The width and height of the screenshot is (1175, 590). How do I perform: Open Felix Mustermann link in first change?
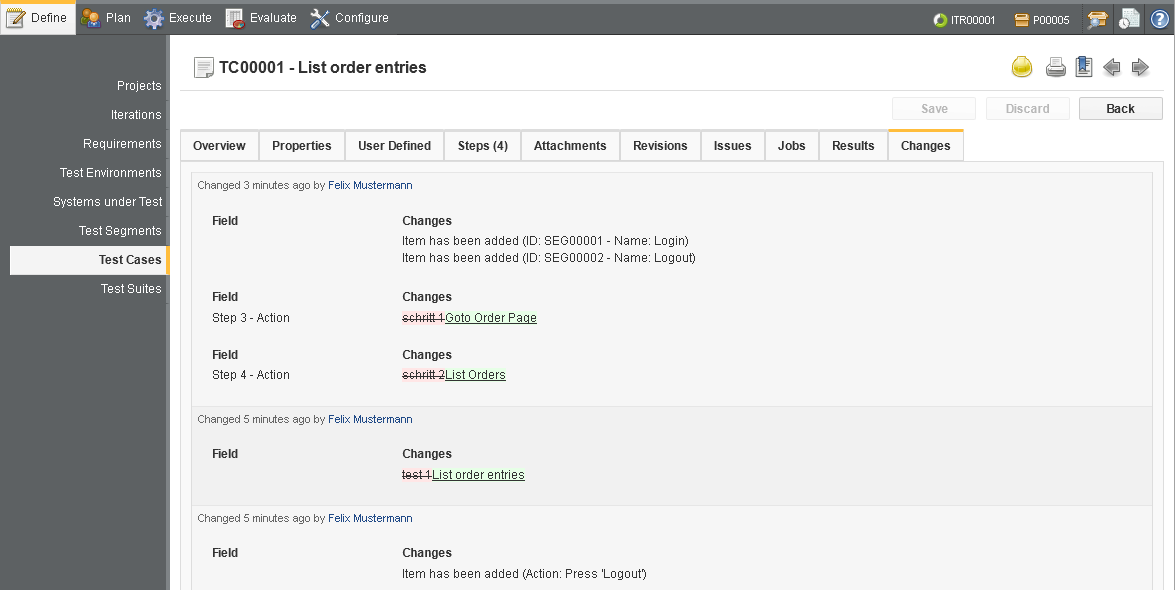[x=370, y=185]
